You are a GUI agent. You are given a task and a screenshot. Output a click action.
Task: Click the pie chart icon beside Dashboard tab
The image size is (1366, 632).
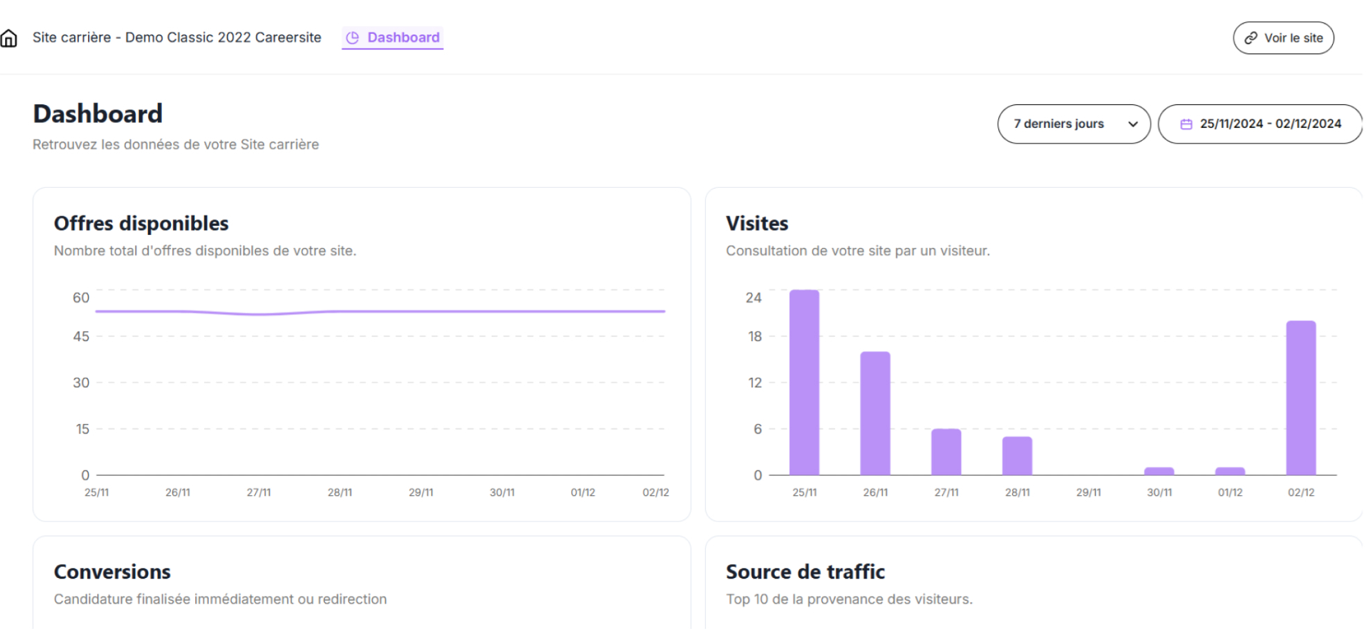(352, 38)
